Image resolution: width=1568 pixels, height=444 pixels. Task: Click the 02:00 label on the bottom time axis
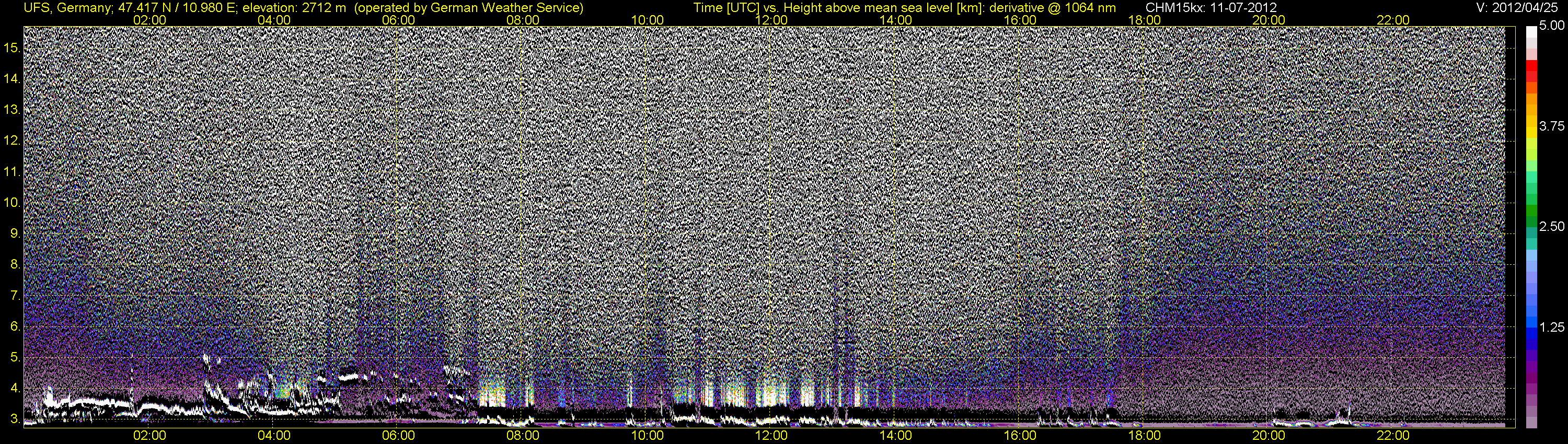(149, 436)
